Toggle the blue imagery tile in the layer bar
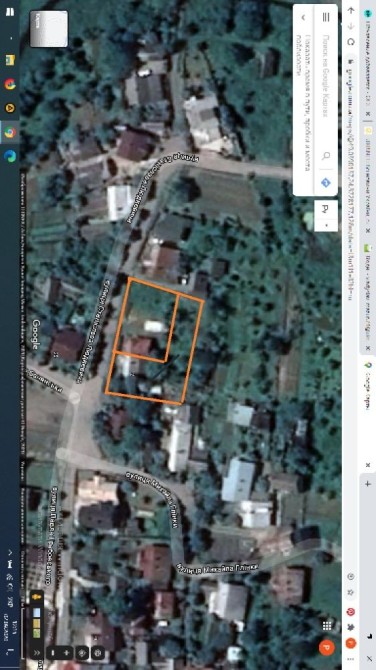 (37, 613)
